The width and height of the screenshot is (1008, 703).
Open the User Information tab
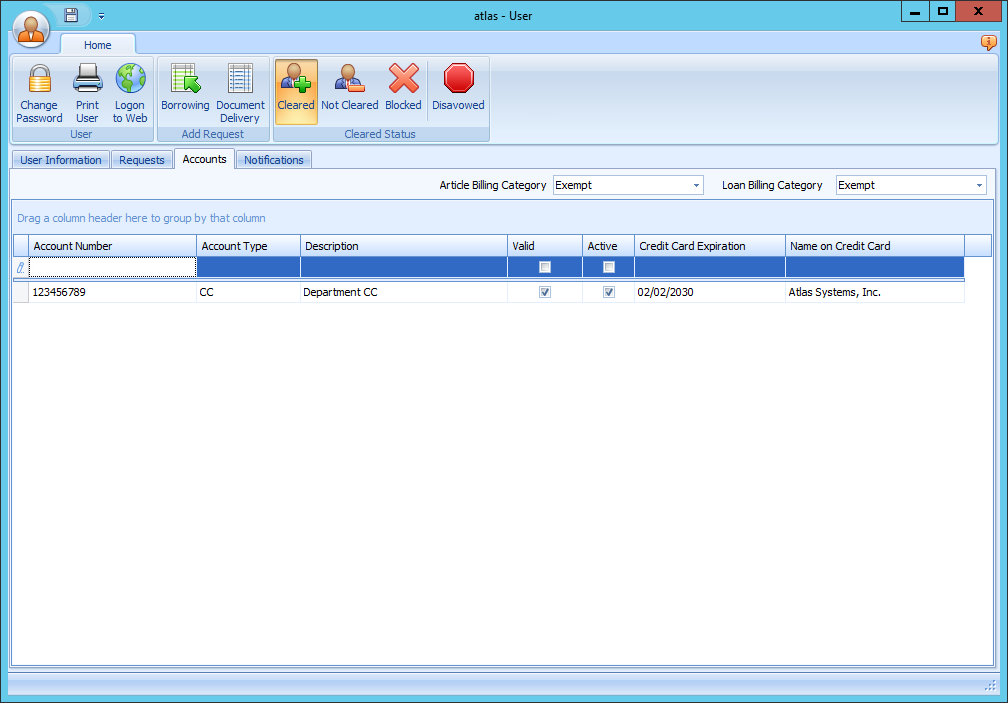point(60,159)
